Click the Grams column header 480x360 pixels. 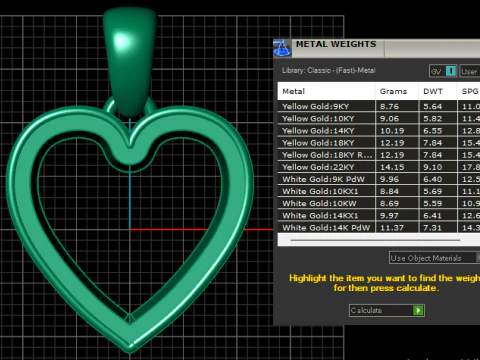click(397, 91)
